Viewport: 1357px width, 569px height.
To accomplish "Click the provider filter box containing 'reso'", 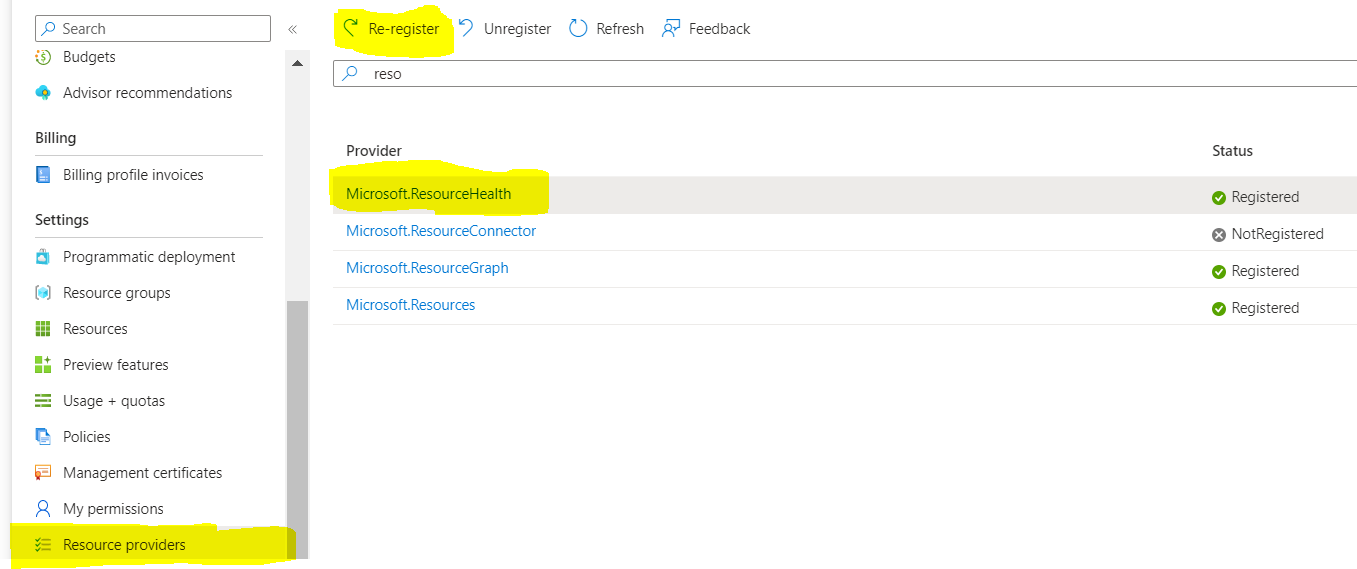I will (845, 74).
